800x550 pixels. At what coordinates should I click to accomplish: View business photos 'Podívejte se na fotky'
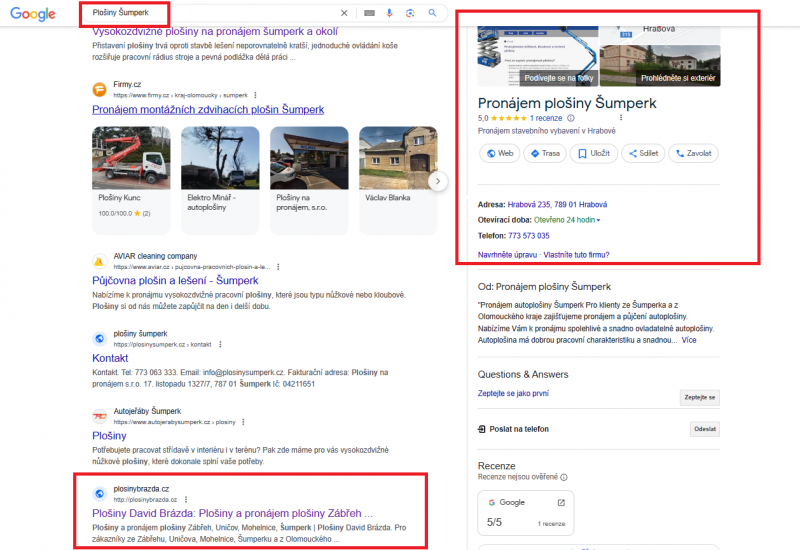[x=559, y=78]
